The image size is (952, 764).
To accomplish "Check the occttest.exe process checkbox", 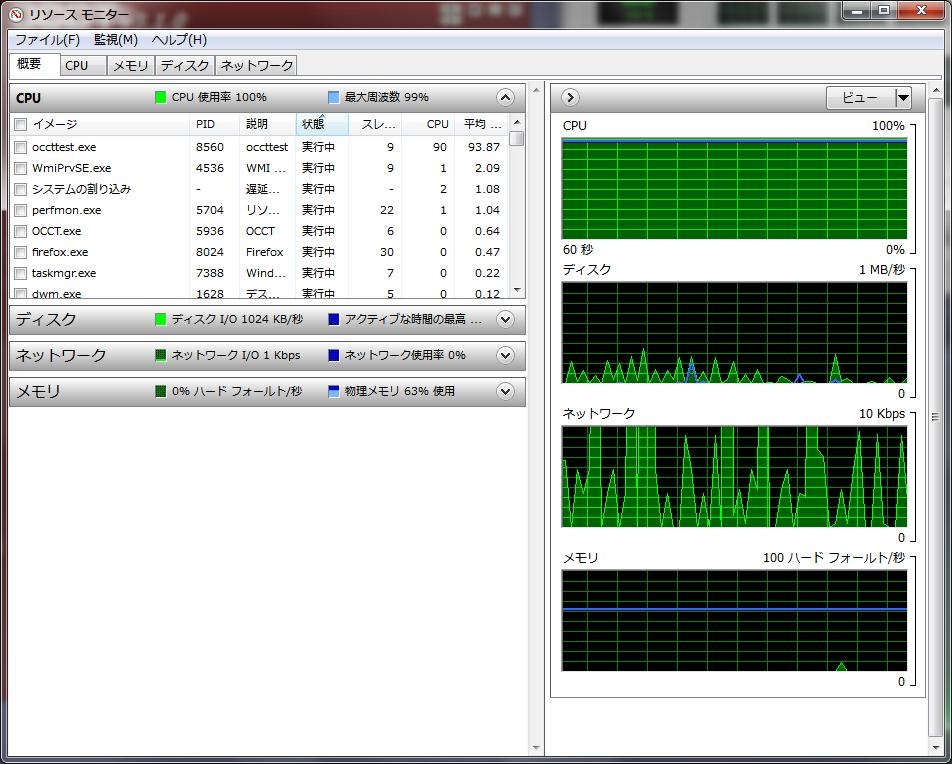I will [x=21, y=147].
